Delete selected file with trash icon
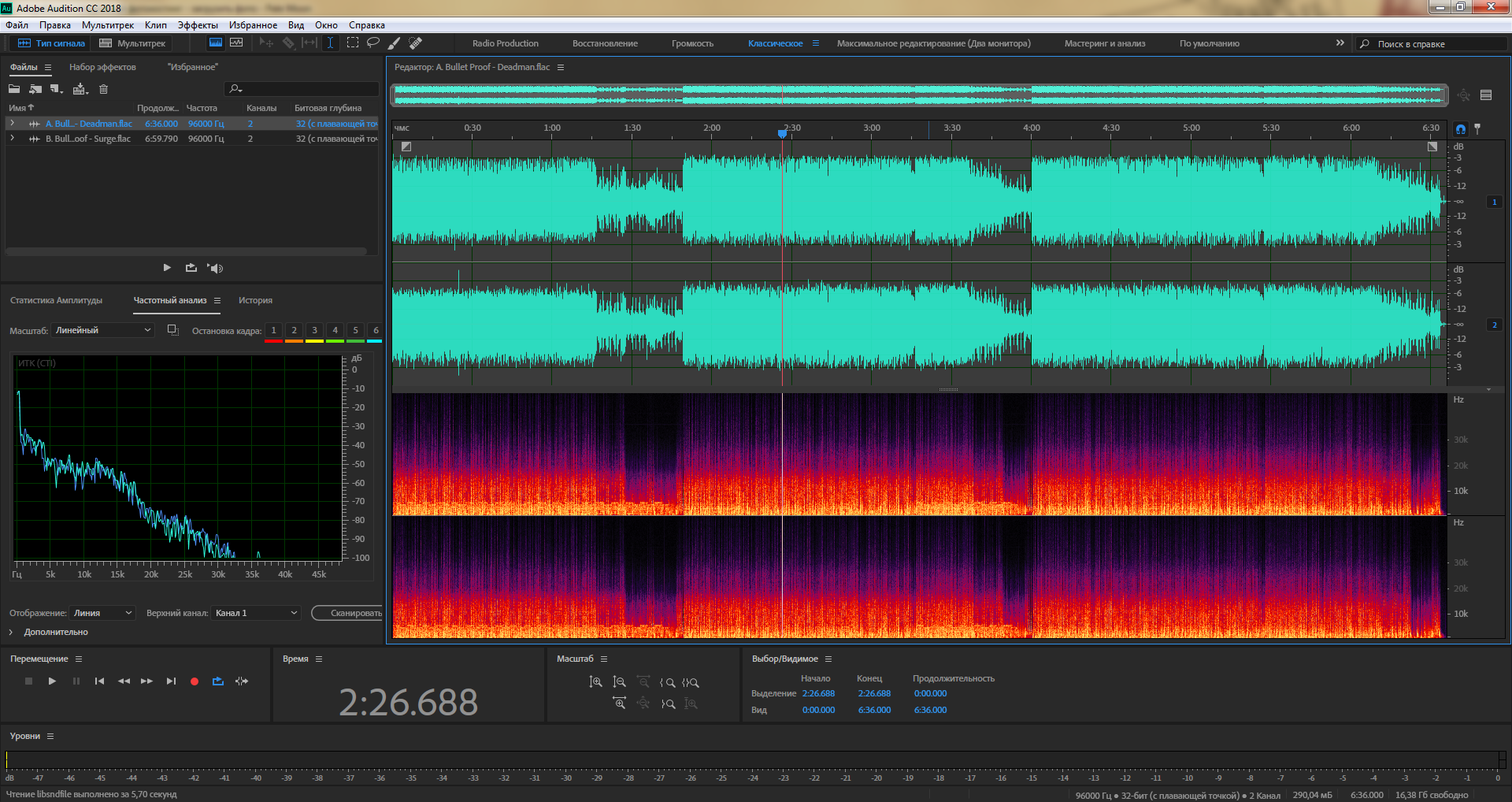The height and width of the screenshot is (802, 1512). coord(103,89)
